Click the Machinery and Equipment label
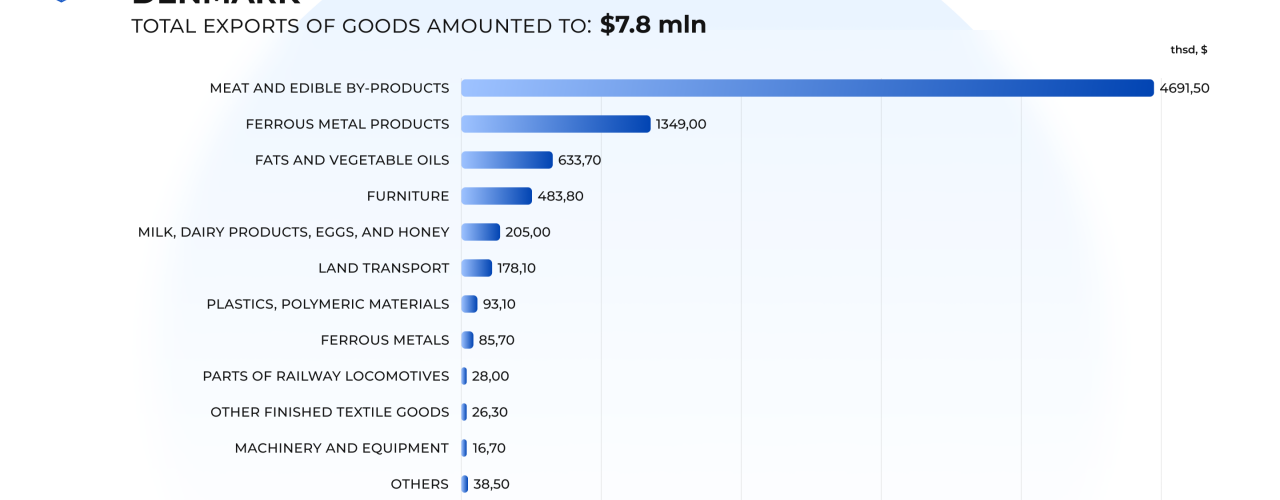This screenshot has width=1280, height=500. [342, 448]
